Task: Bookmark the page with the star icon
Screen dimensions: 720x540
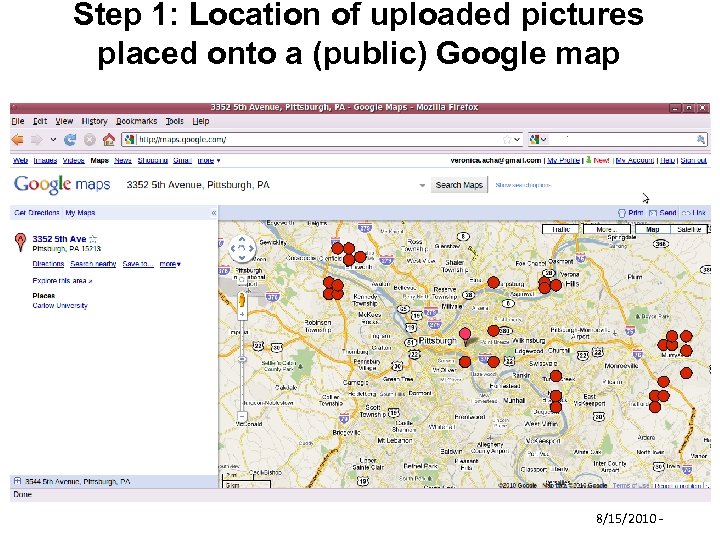Action: (x=507, y=139)
